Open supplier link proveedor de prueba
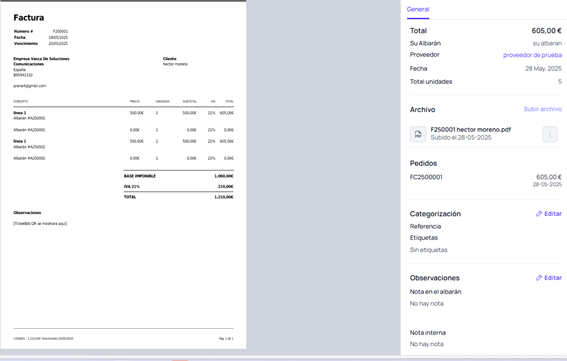567x361 pixels. 532,55
